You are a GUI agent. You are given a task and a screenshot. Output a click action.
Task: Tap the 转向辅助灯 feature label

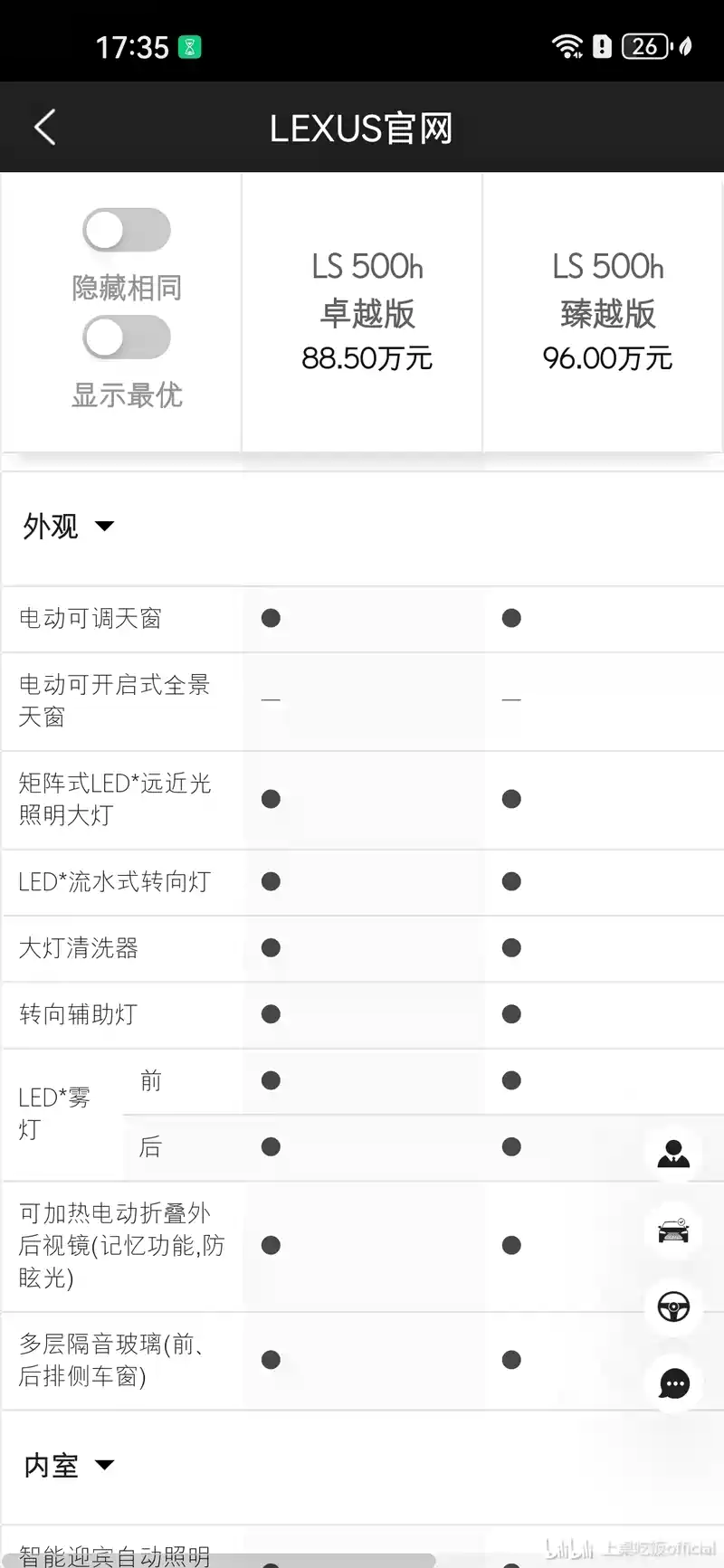[79, 1014]
